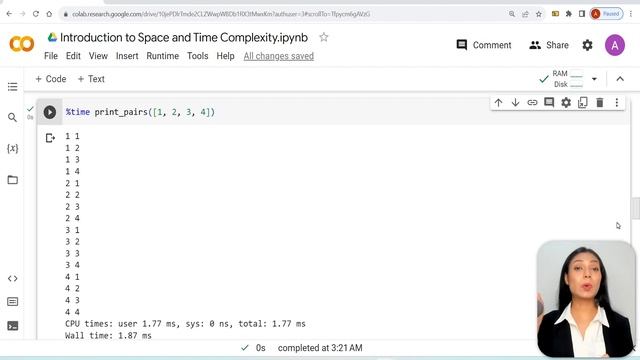
Task: Click the vertical page scrollbar
Action: point(636,208)
